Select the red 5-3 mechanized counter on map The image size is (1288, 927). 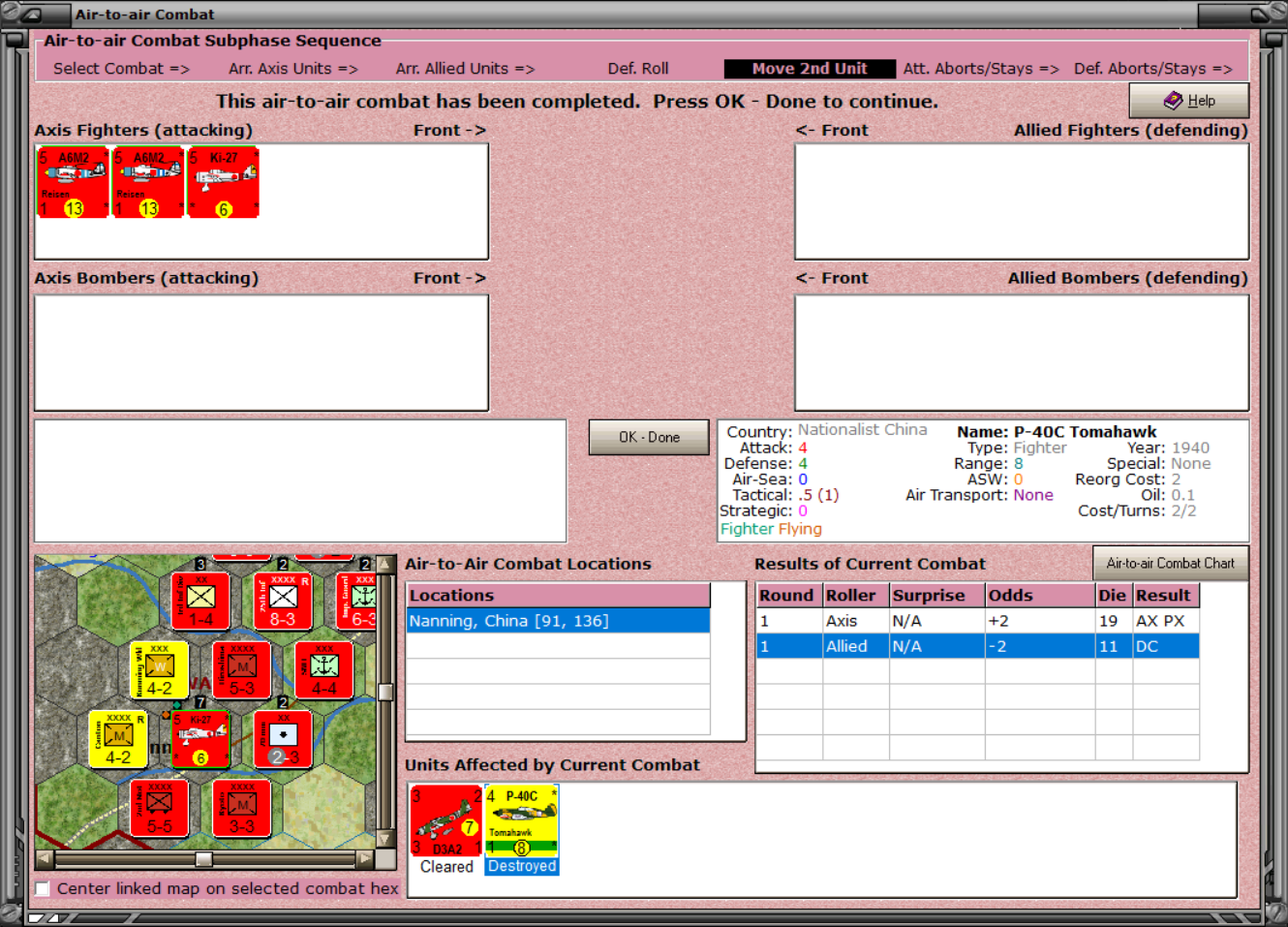pos(242,670)
